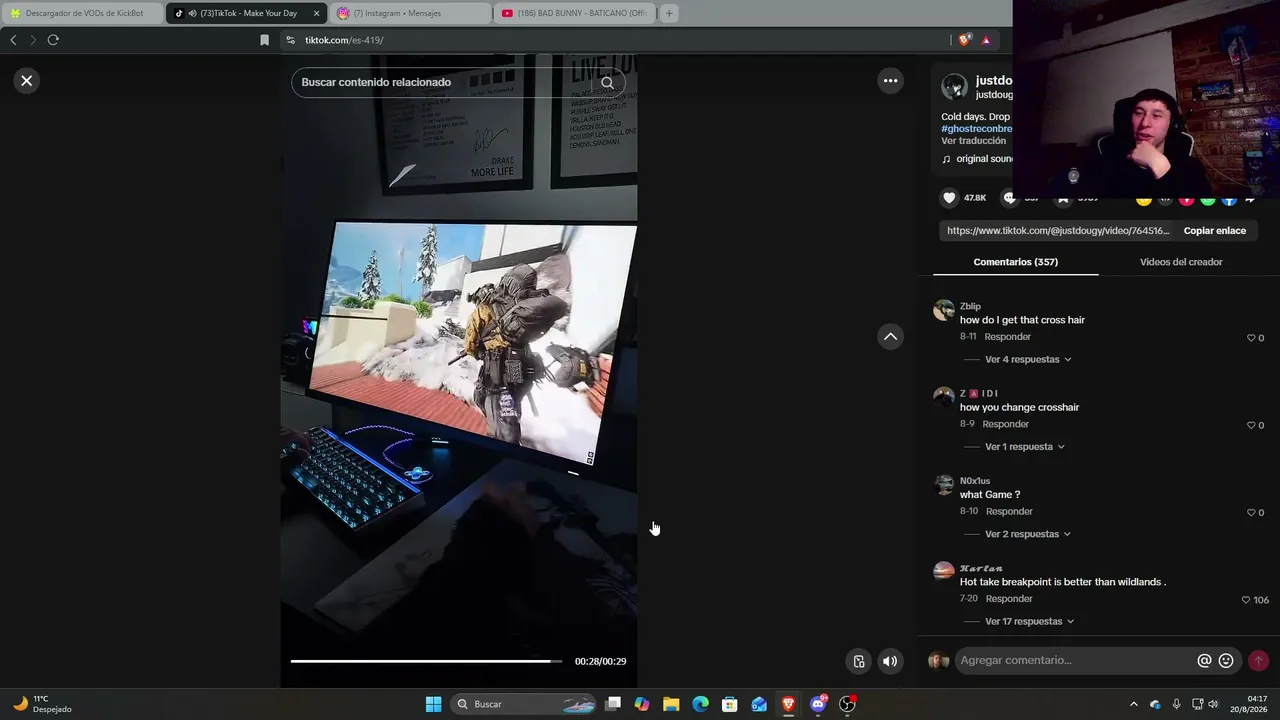
Task: Click the Agregar comentario input field
Action: click(1076, 660)
